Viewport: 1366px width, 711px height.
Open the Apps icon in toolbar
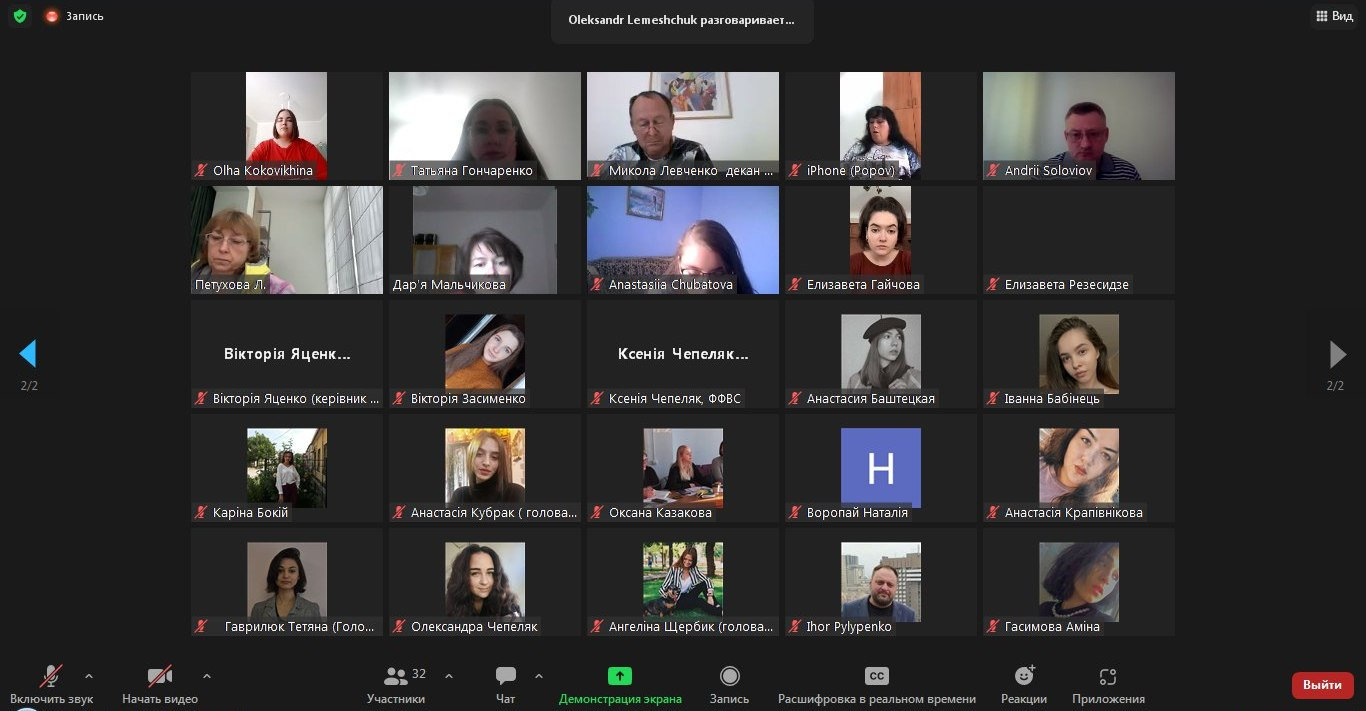coord(1108,677)
